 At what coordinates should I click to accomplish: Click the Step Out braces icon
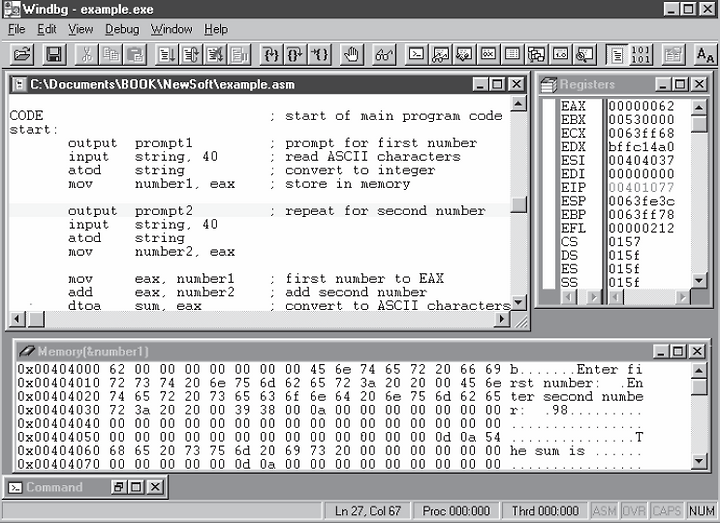click(x=320, y=55)
